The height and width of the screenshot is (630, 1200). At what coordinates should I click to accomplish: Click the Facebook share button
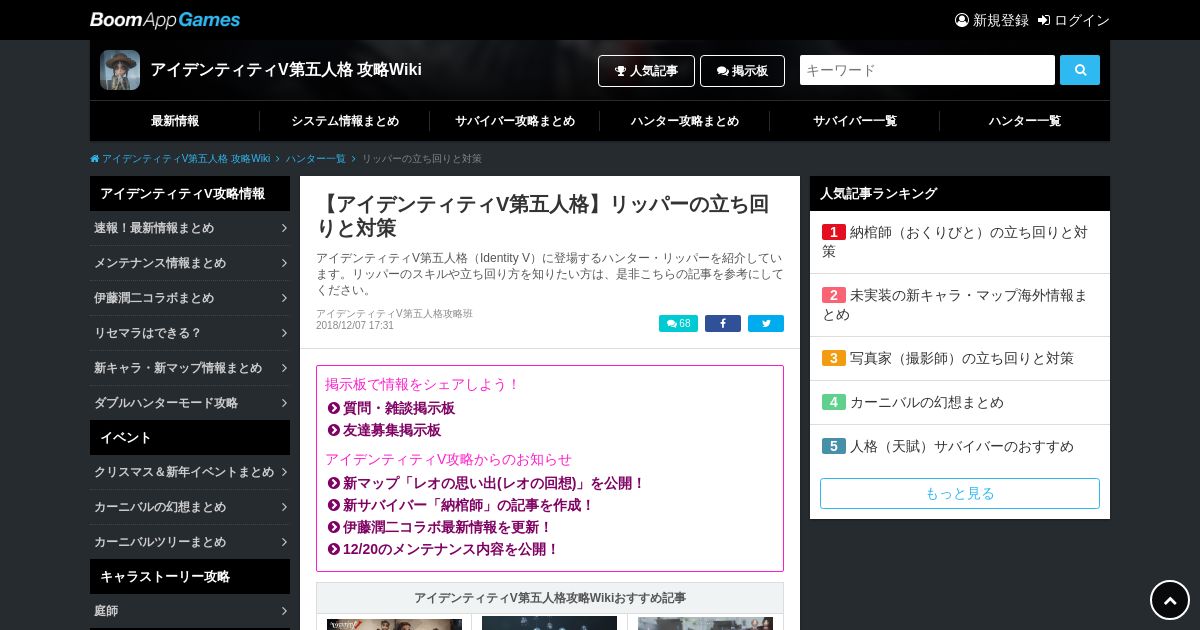723,324
